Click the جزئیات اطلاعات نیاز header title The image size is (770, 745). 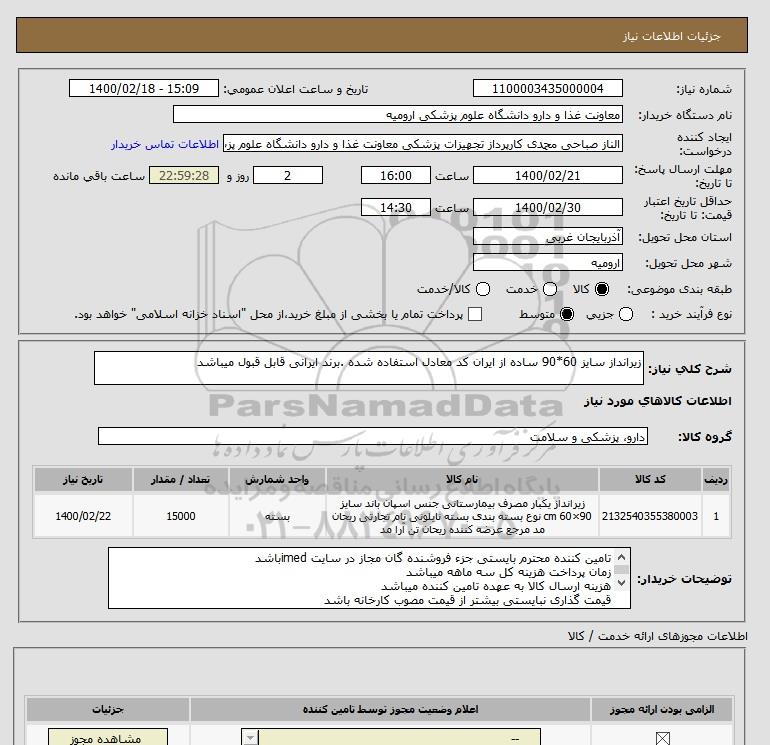pyautogui.click(x=671, y=36)
